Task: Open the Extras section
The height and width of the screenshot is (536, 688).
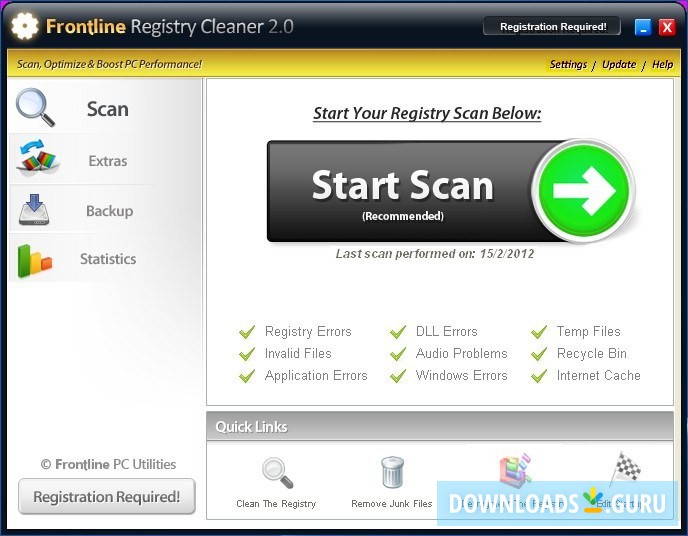Action: pyautogui.click(x=108, y=161)
